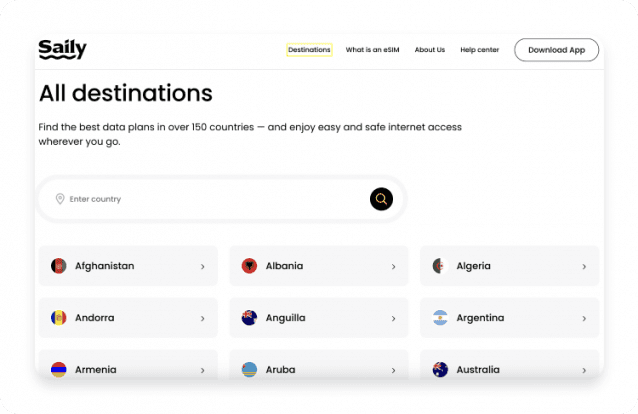The width and height of the screenshot is (638, 414).
Task: Click the Argentina flag icon
Action: (439, 318)
